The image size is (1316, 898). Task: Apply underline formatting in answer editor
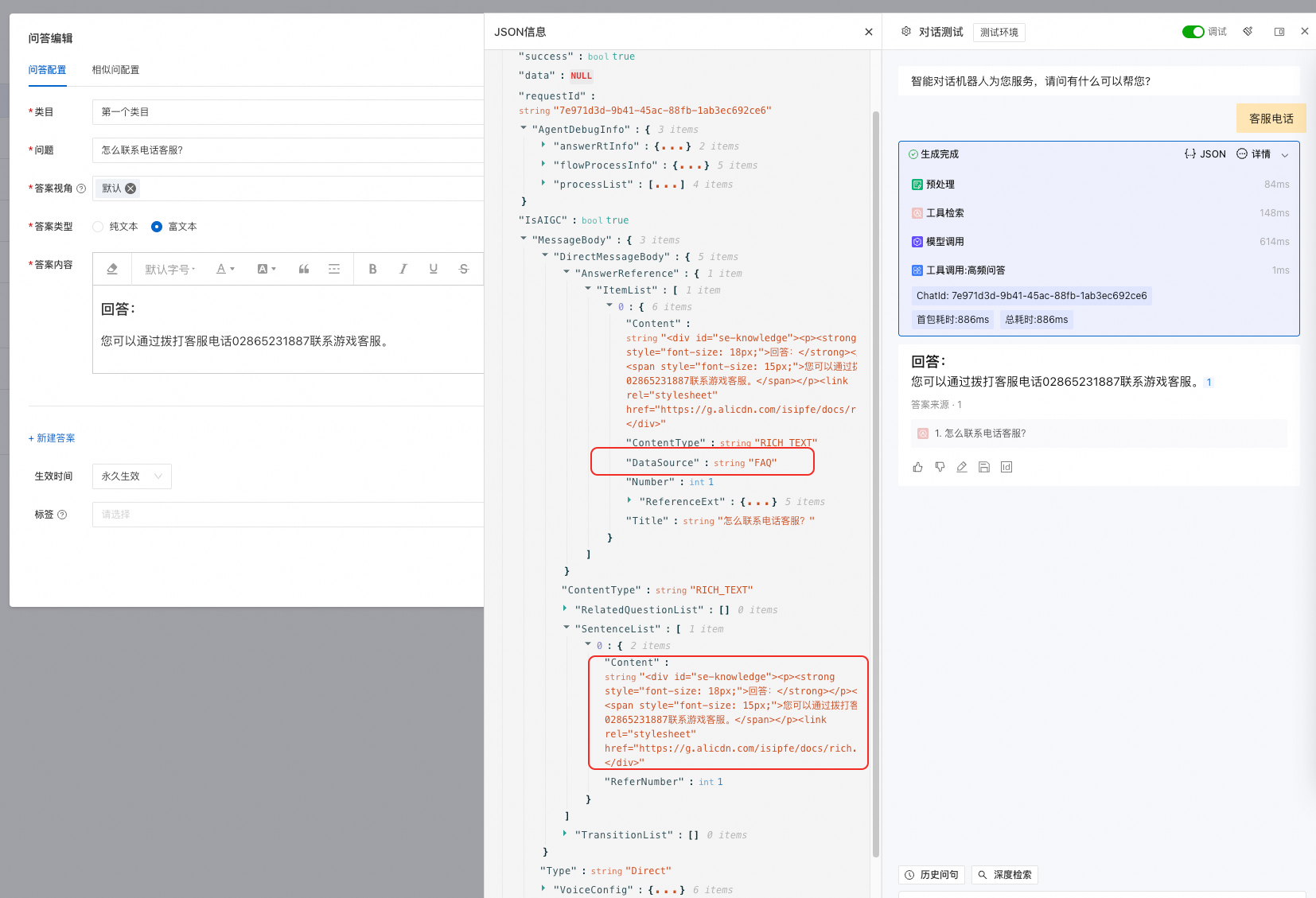[x=434, y=269]
